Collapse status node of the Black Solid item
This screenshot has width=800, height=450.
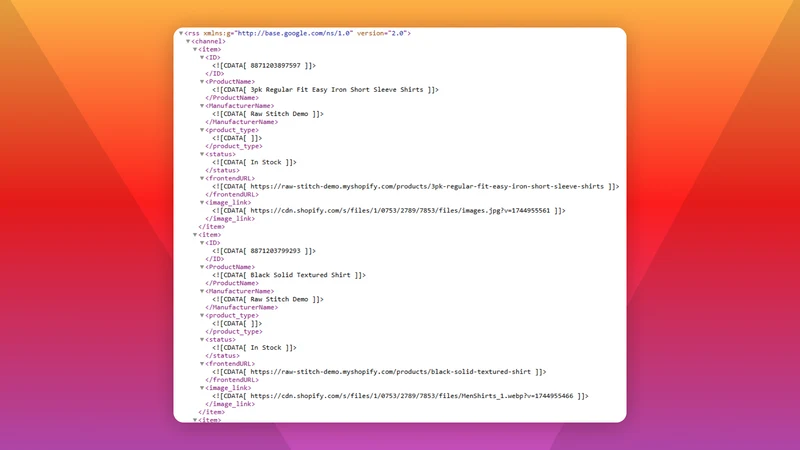(202, 340)
